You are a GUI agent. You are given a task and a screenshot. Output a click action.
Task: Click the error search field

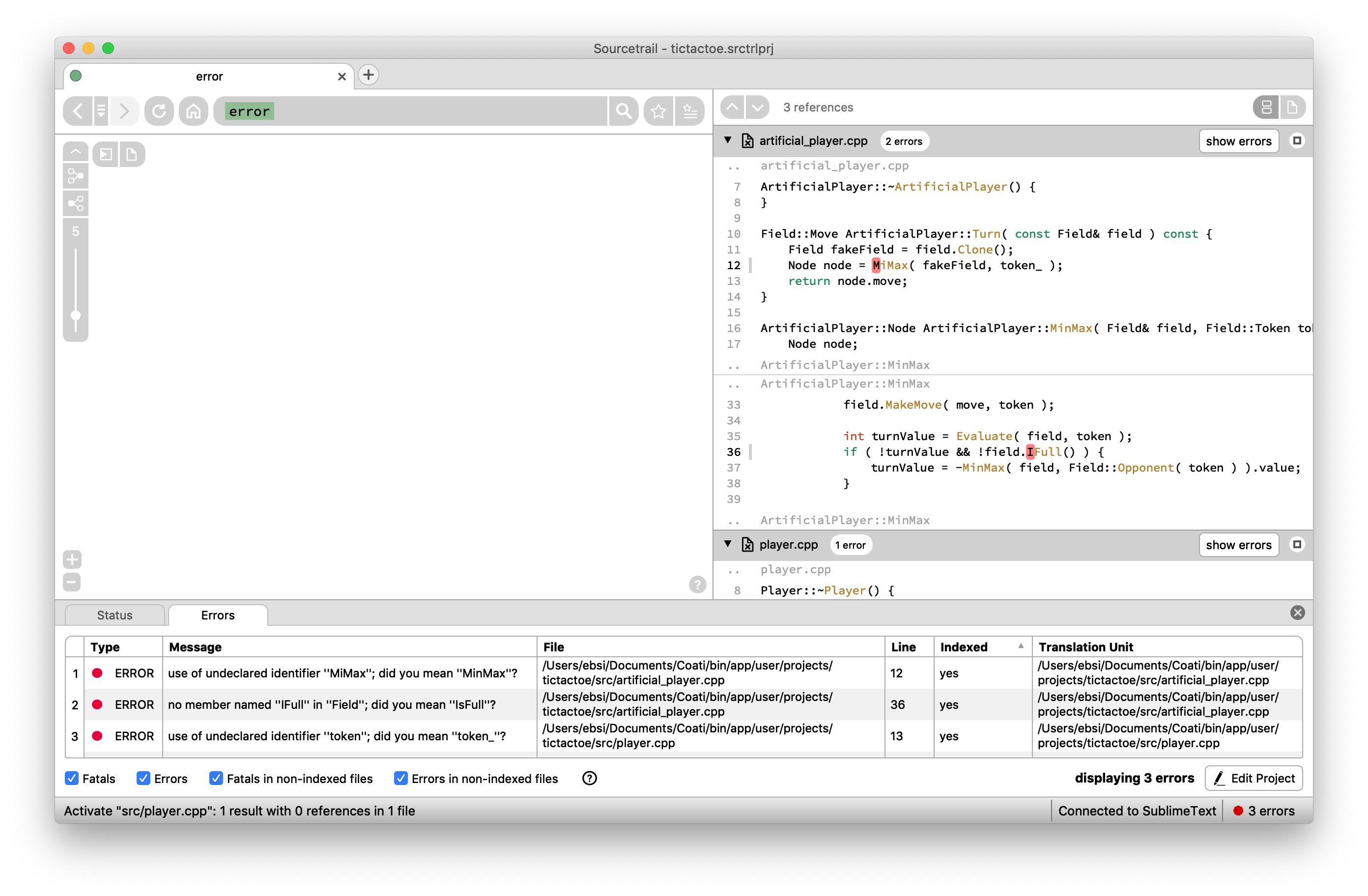410,111
